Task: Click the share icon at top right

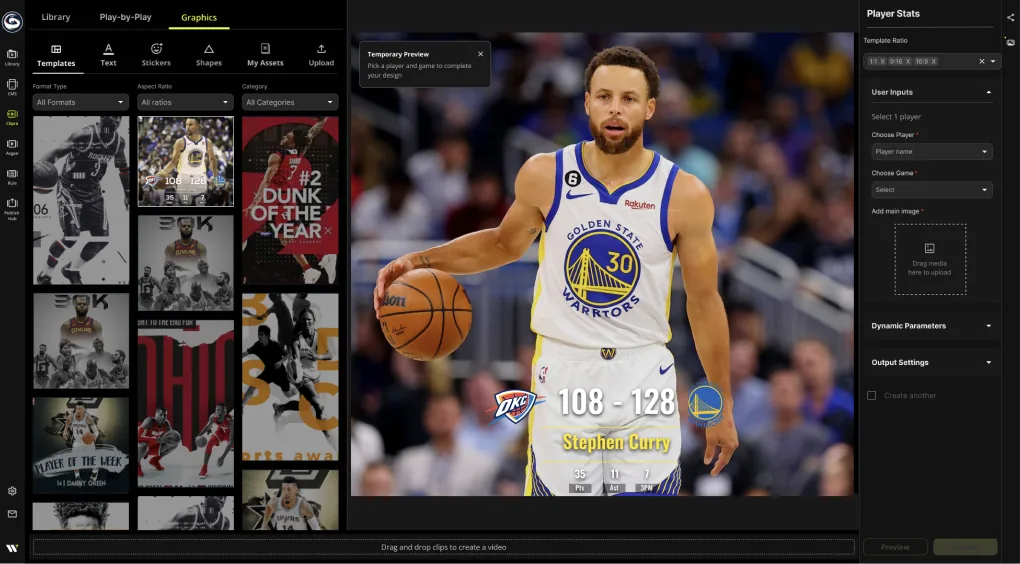Action: (x=1010, y=18)
